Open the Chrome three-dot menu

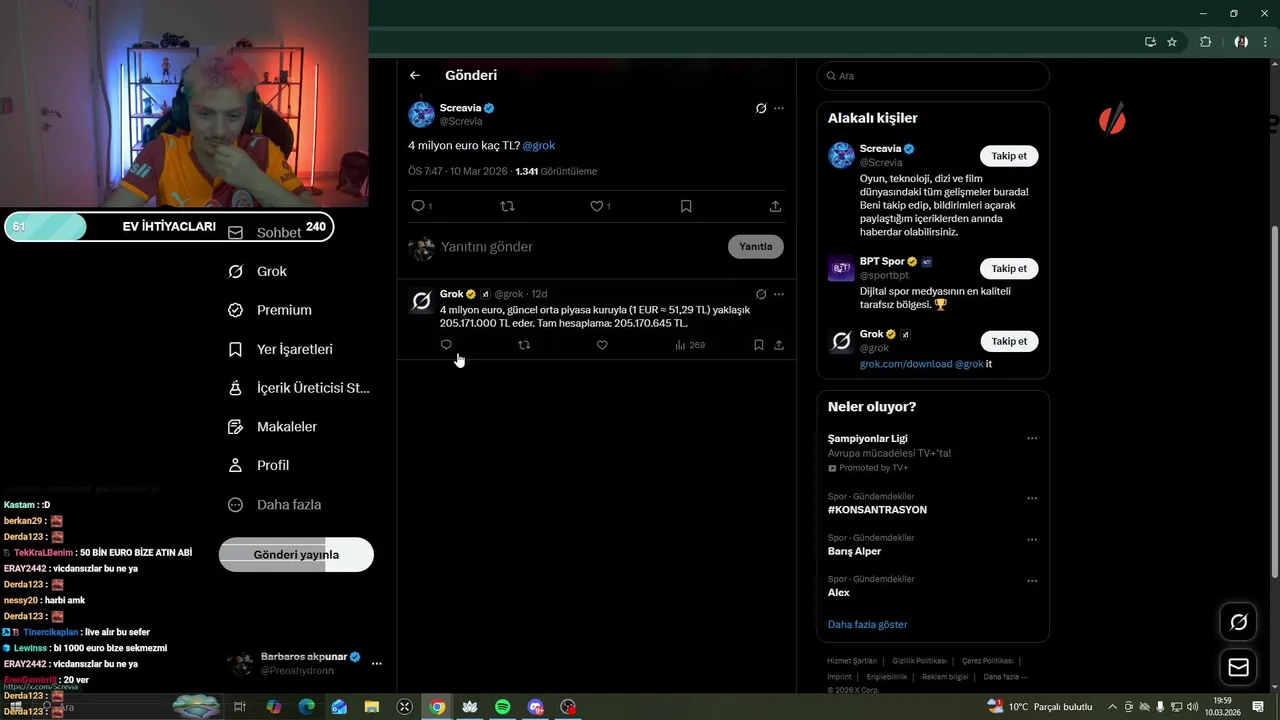[1265, 42]
